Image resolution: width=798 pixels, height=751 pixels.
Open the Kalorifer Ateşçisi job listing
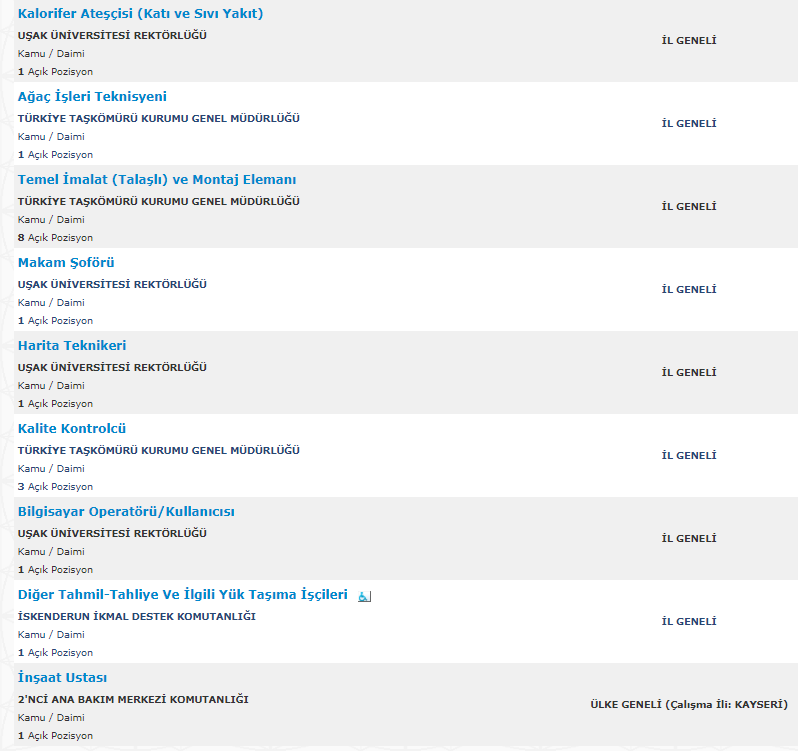coord(141,14)
